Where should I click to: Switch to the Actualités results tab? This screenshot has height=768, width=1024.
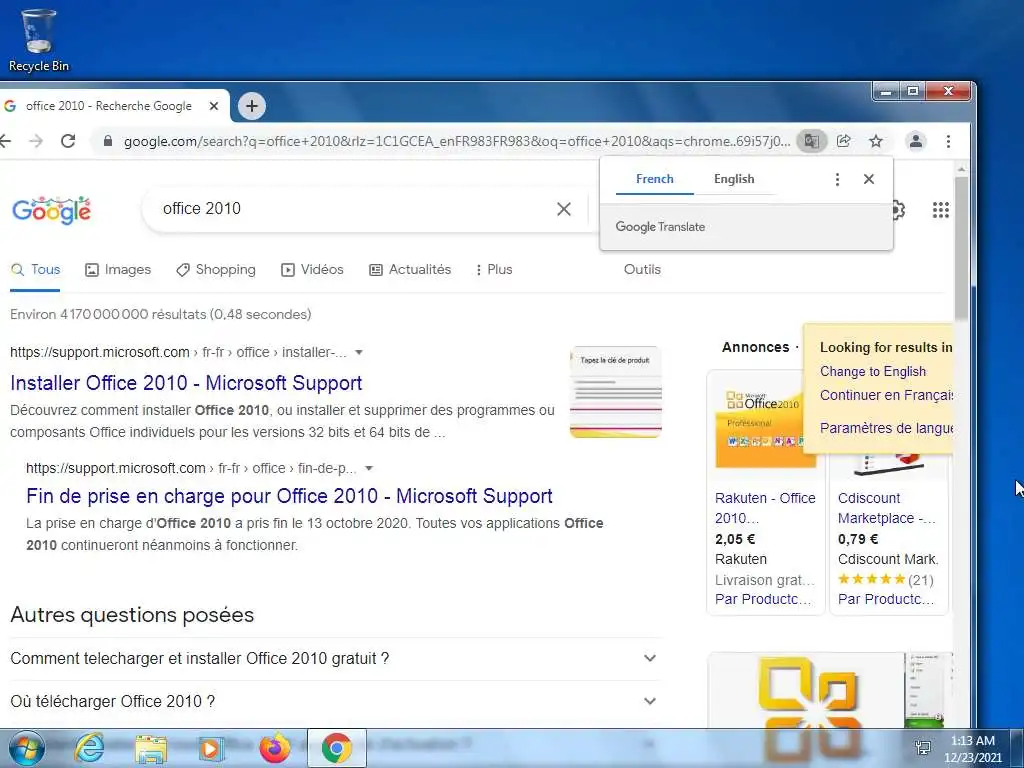coord(410,270)
